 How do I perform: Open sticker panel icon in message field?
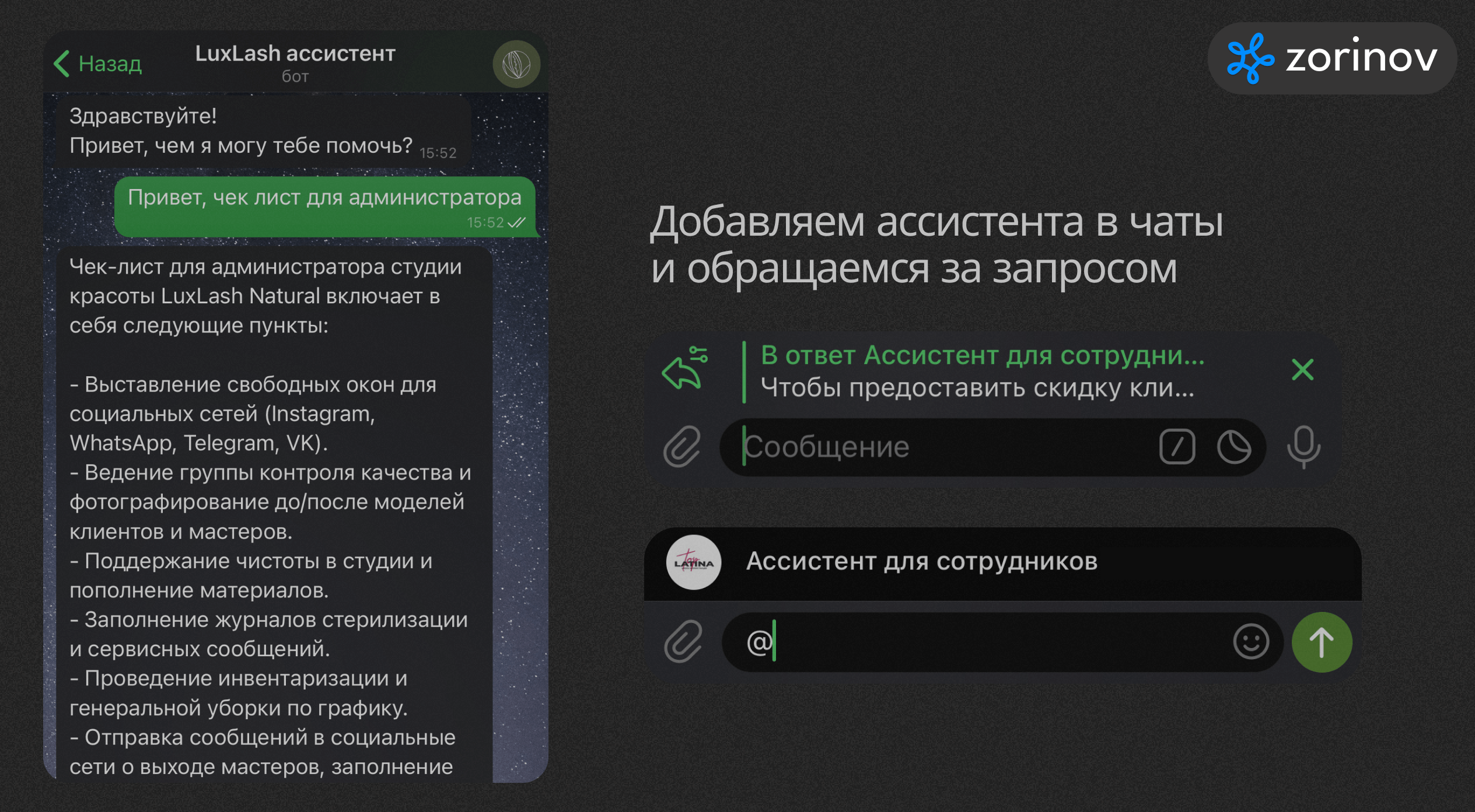pos(1233,447)
